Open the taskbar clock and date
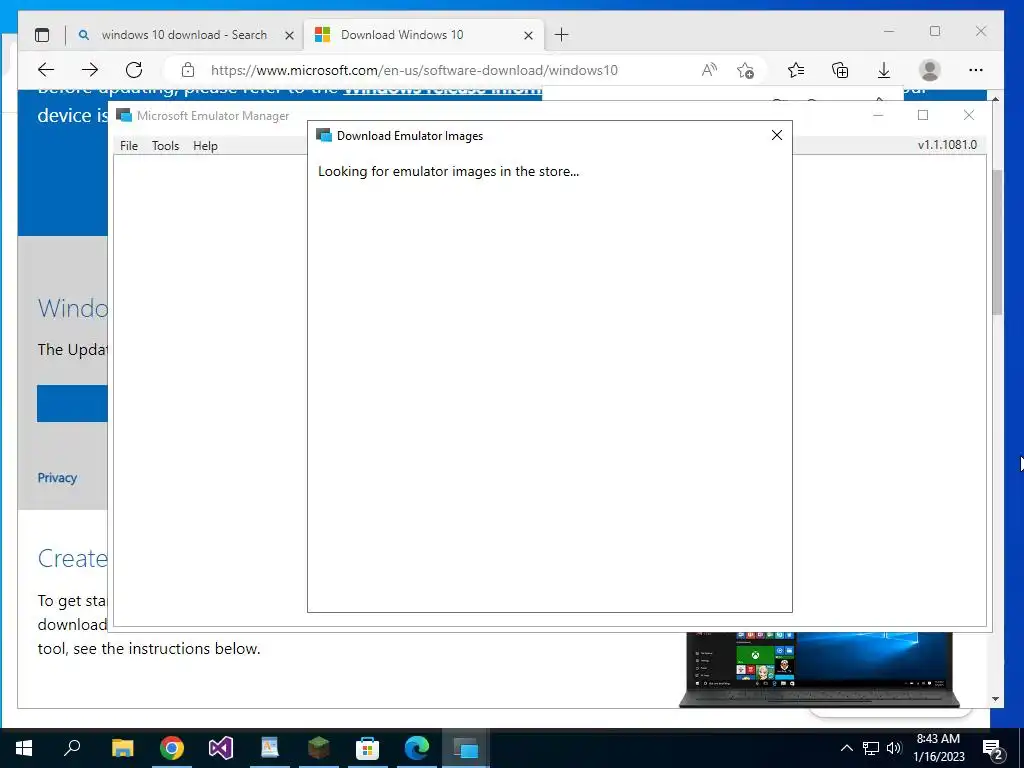Screen dimensions: 1024x768 (x=938, y=748)
